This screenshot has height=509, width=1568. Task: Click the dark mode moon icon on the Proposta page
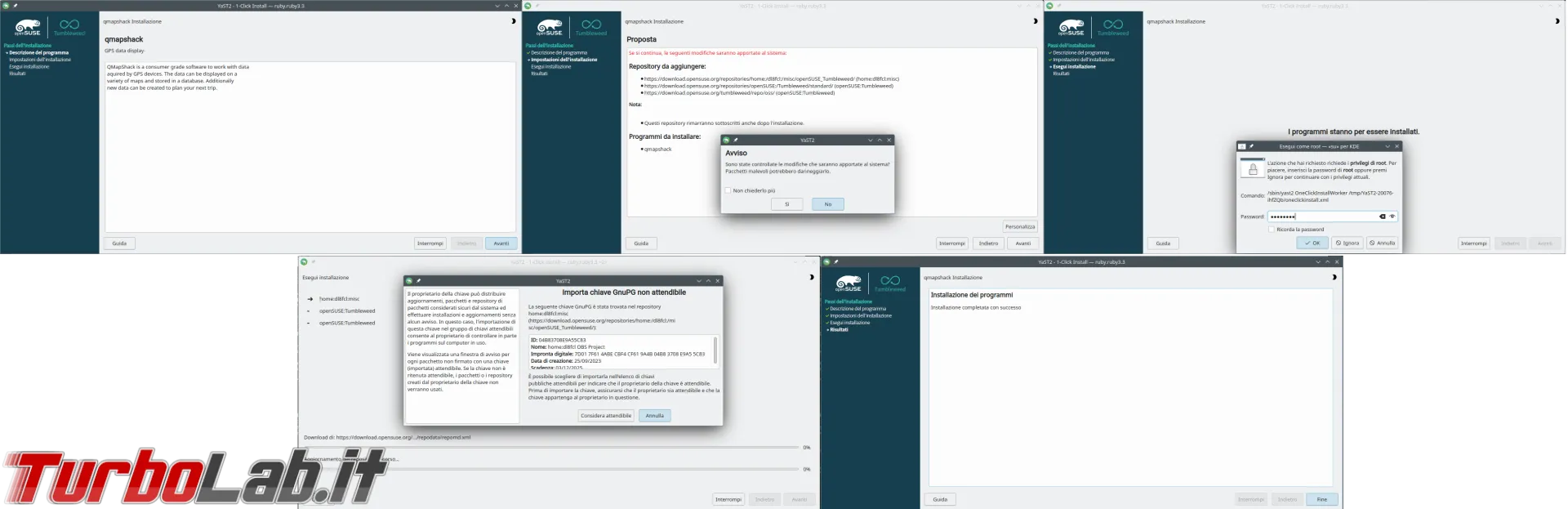(1035, 21)
